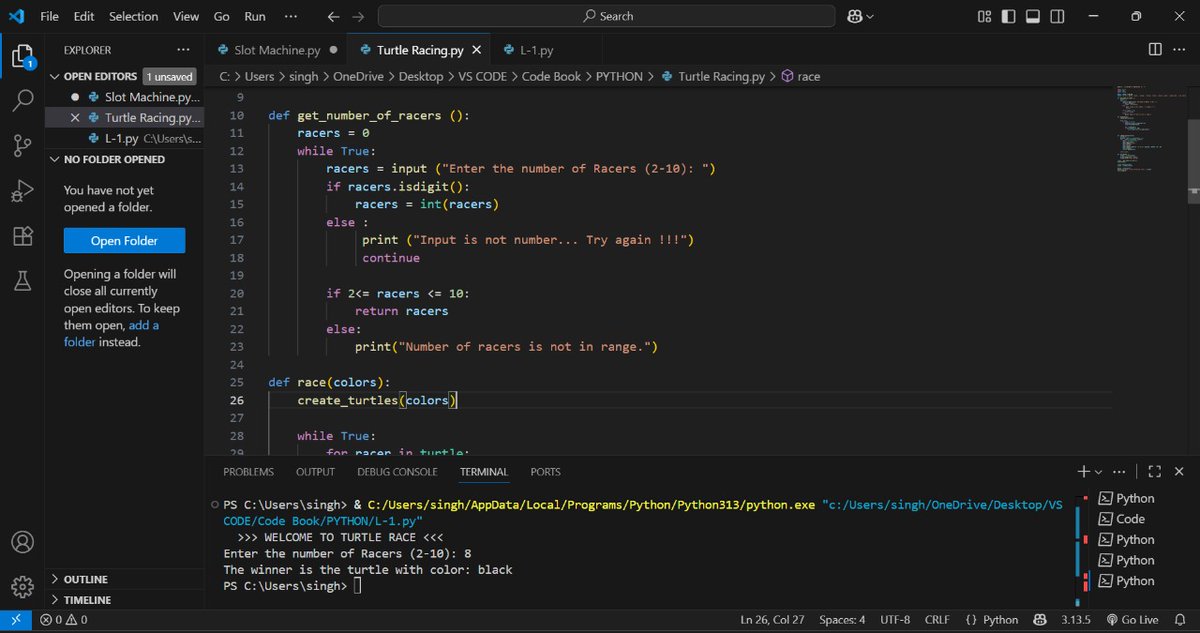The image size is (1200, 633).
Task: Open Explorer Views and More Actions ellipsis
Action: click(183, 49)
